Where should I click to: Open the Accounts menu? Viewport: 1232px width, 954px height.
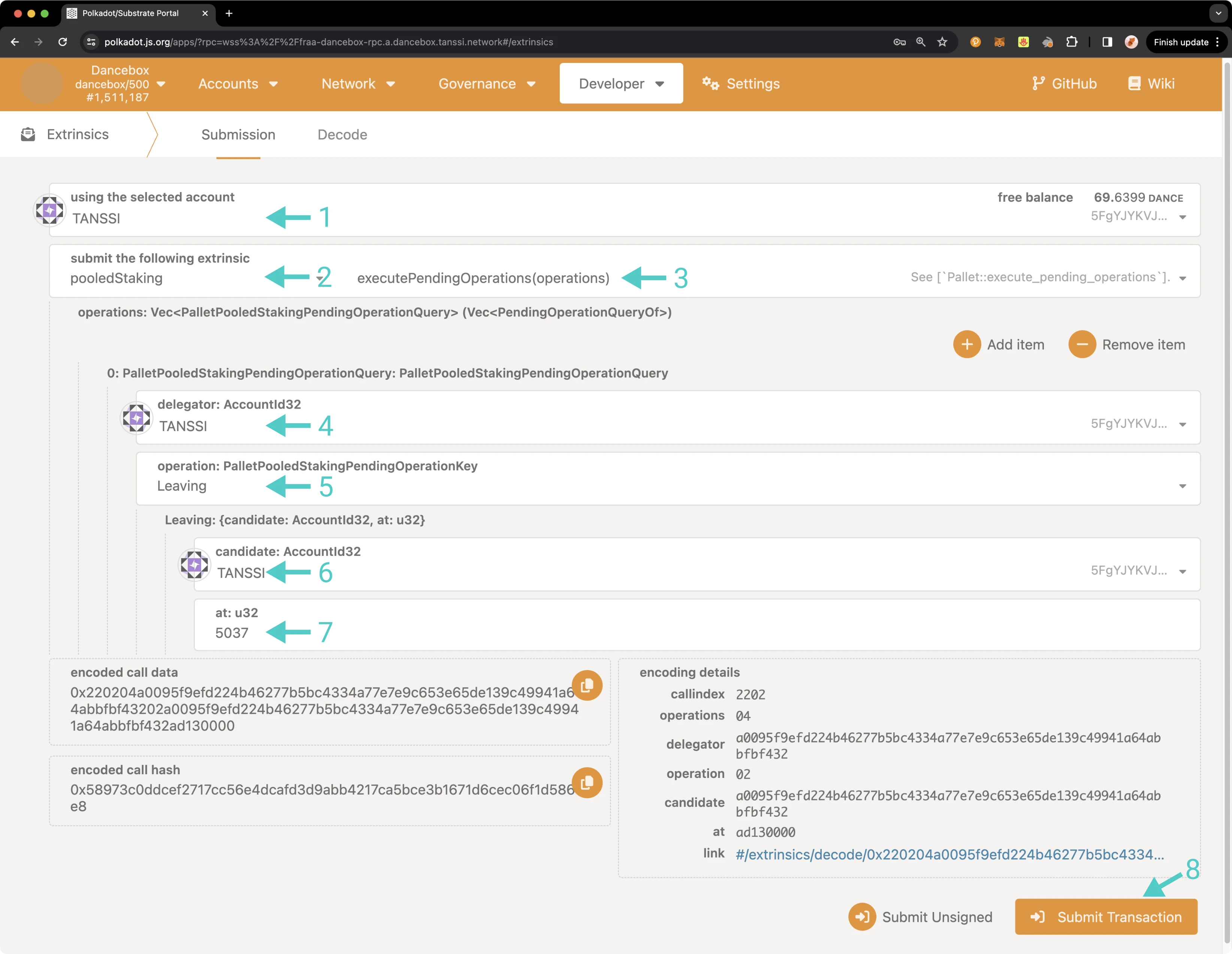click(237, 84)
